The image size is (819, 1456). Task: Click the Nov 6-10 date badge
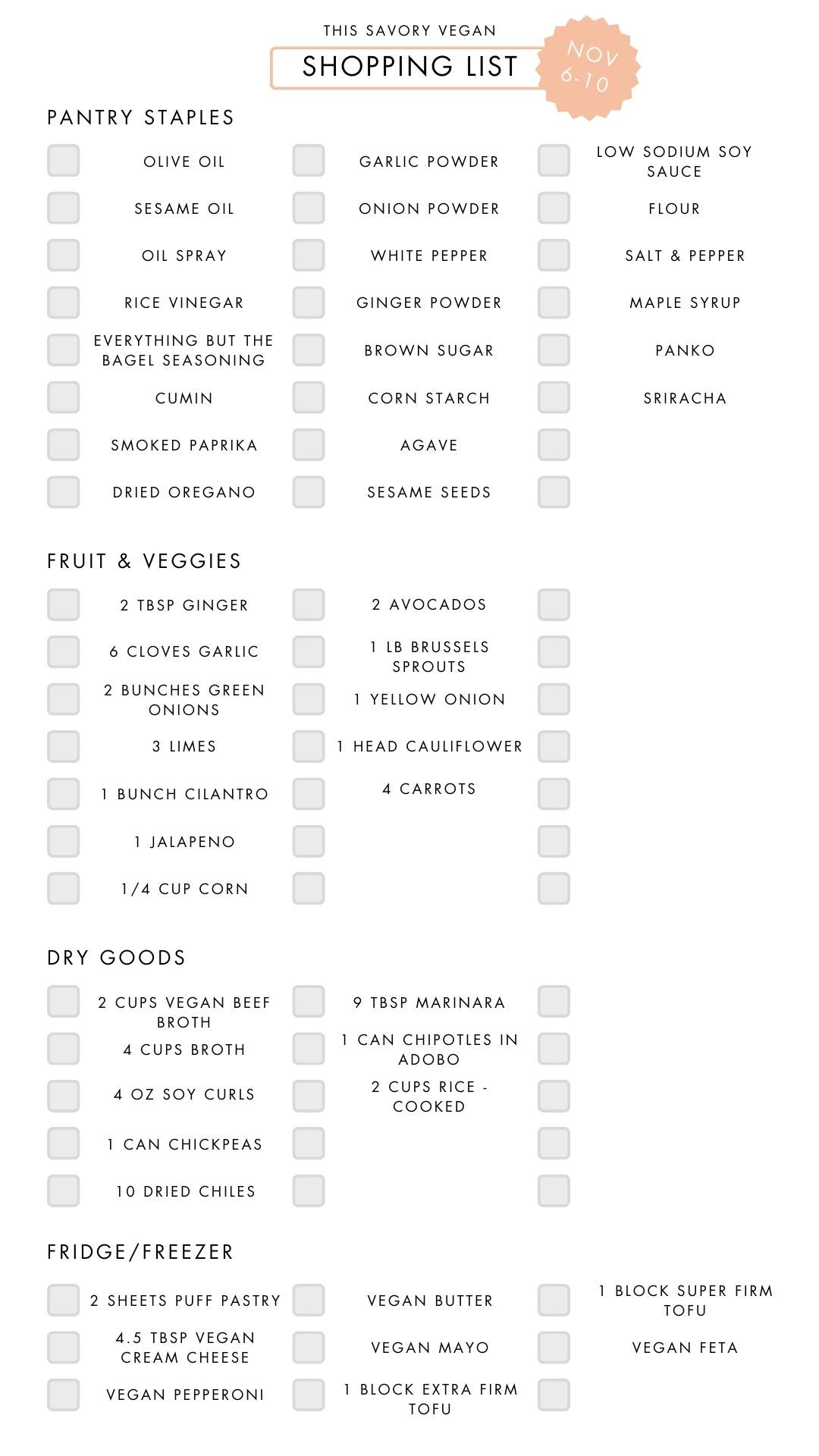pyautogui.click(x=588, y=67)
